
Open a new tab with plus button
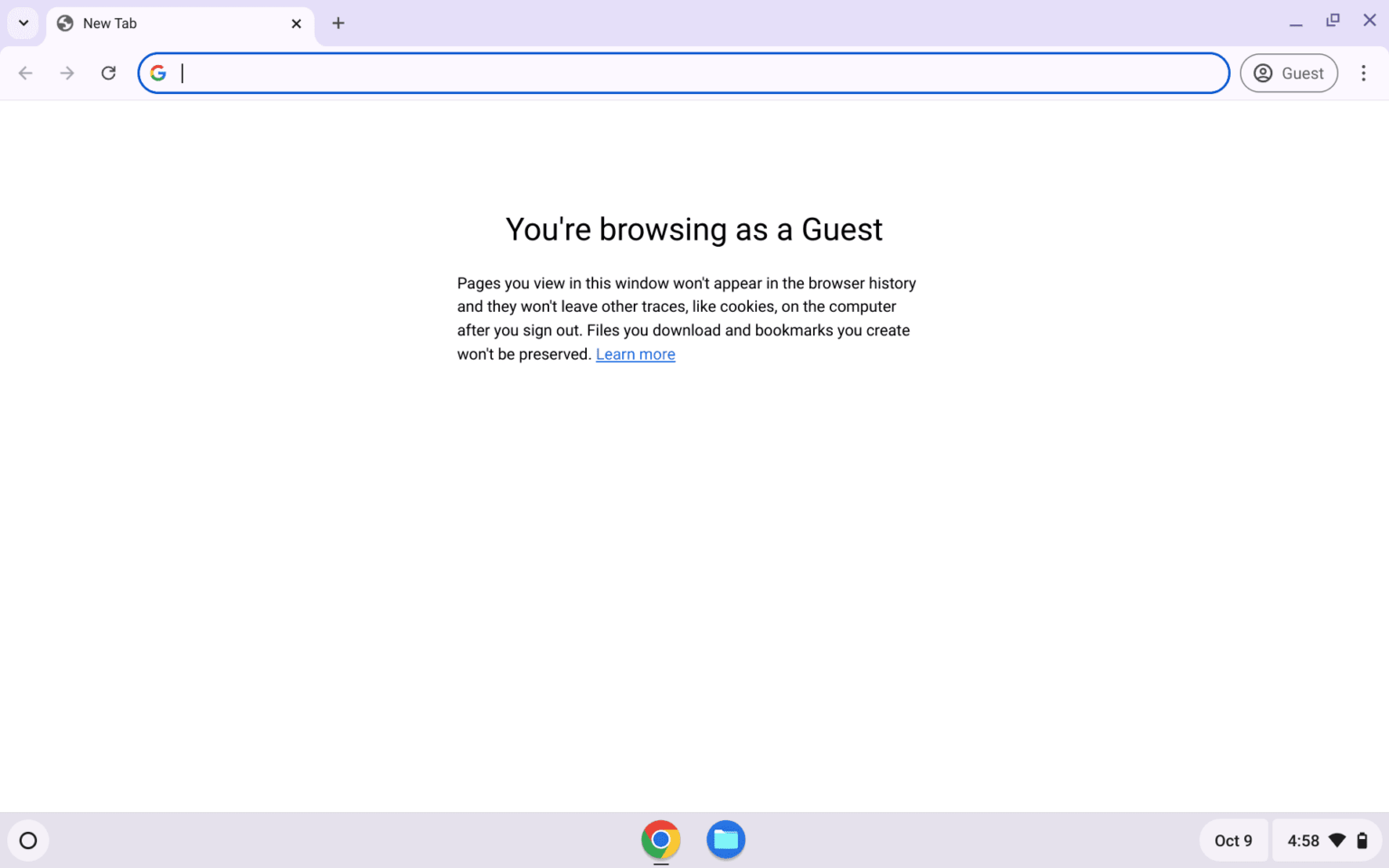click(x=338, y=24)
